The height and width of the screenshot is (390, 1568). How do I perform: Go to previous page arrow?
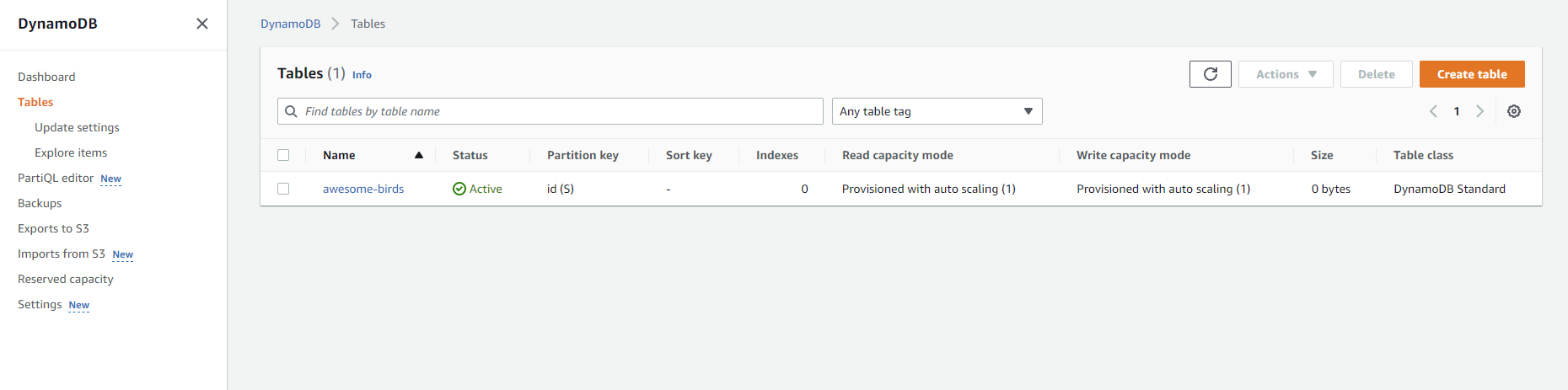[x=1433, y=111]
